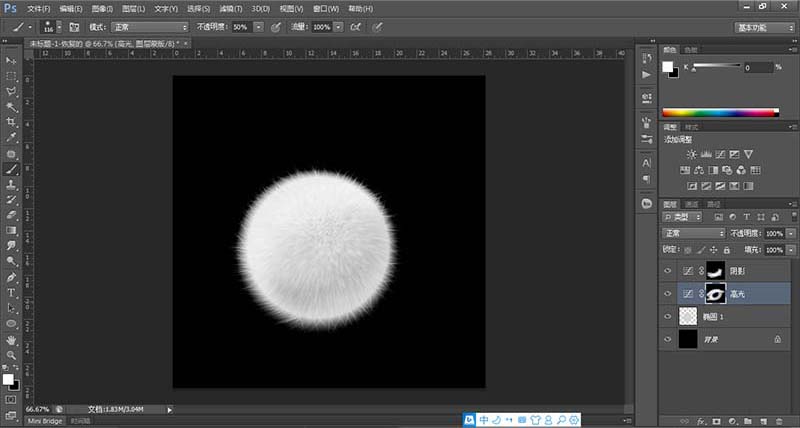Hide the 阴影 layer with eye icon
The image size is (800, 428).
(668, 271)
